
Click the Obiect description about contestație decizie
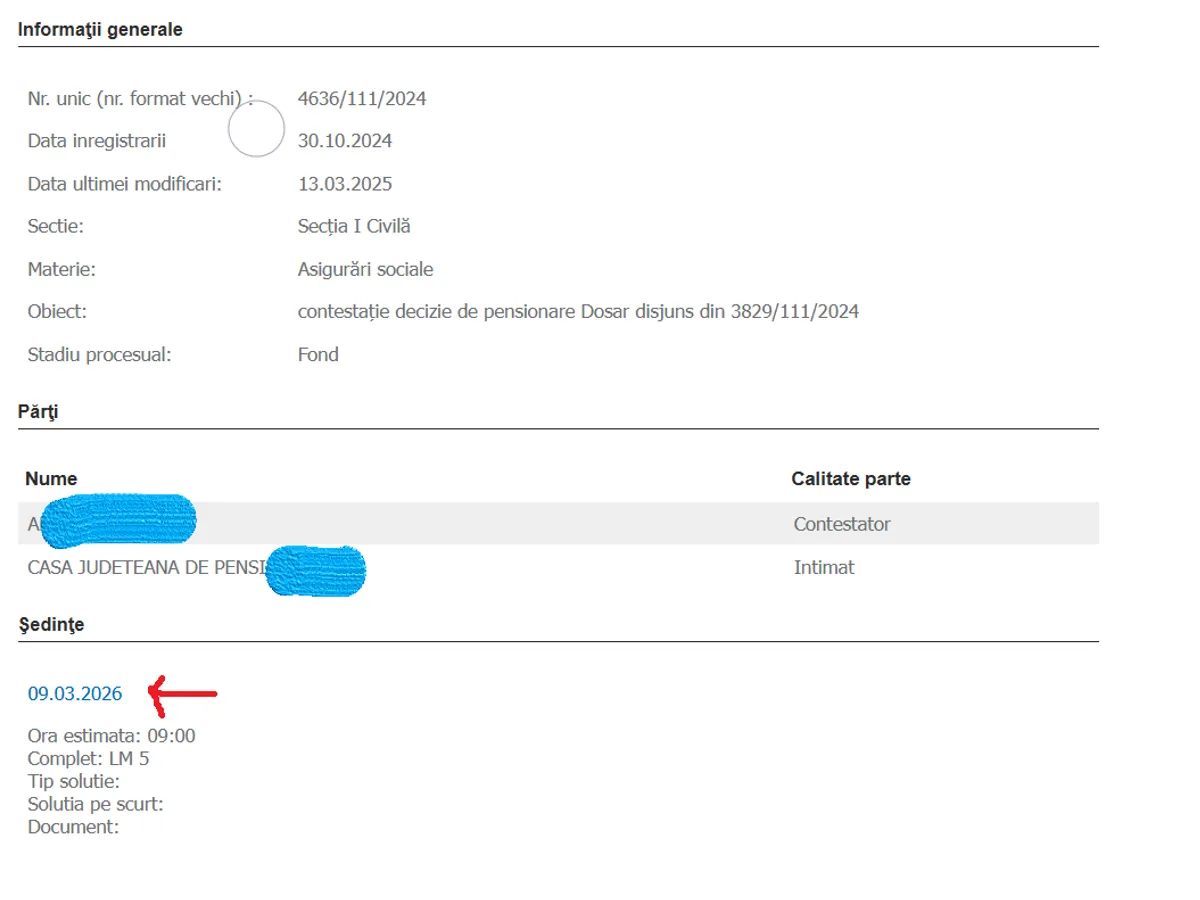(578, 311)
